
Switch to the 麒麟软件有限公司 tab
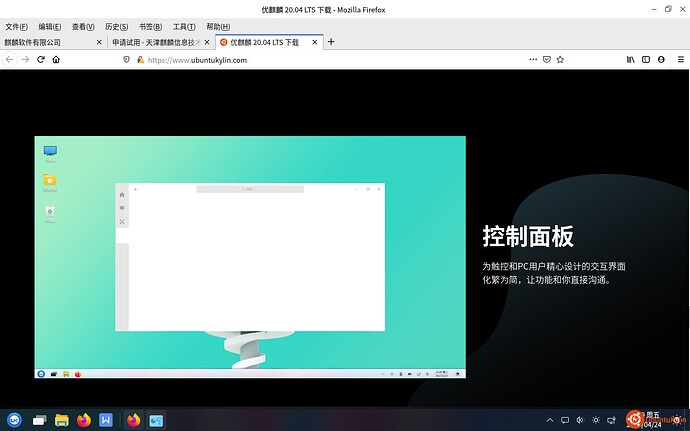[54, 42]
